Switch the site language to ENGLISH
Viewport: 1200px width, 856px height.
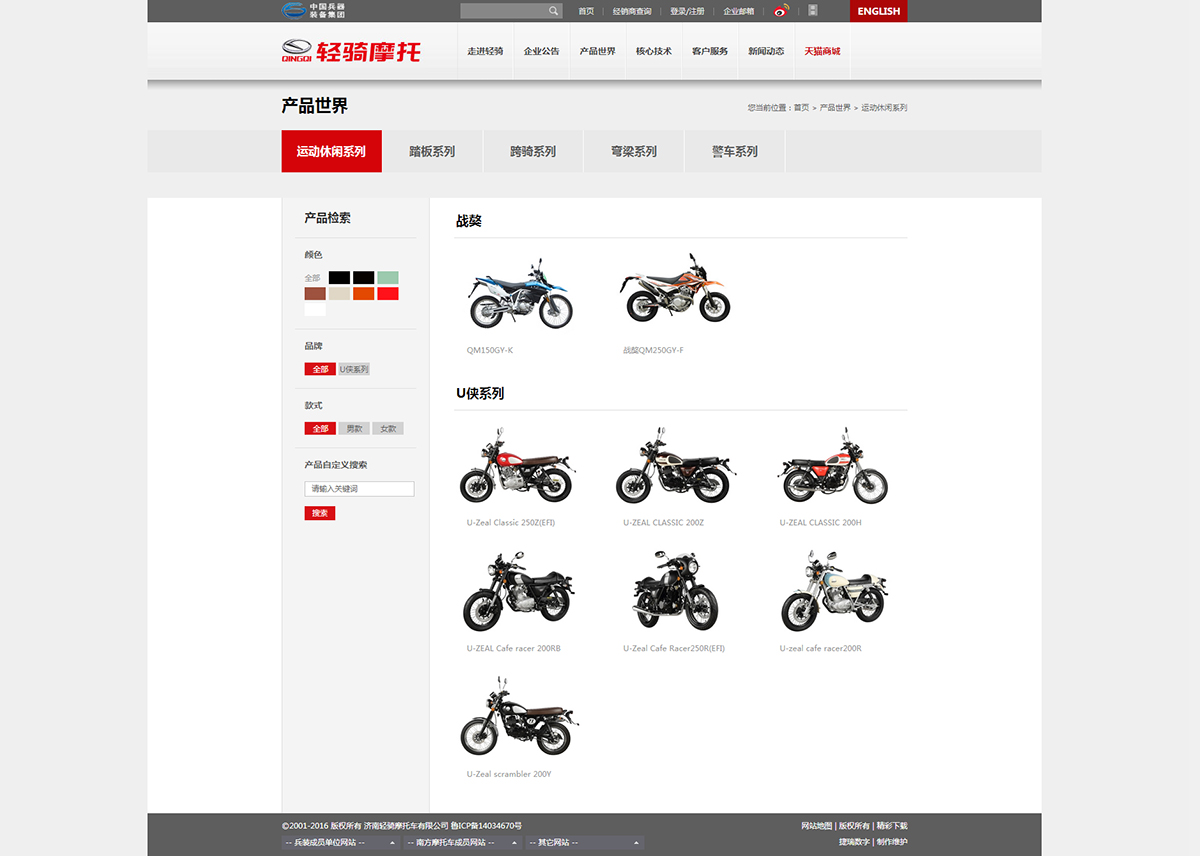(x=878, y=11)
